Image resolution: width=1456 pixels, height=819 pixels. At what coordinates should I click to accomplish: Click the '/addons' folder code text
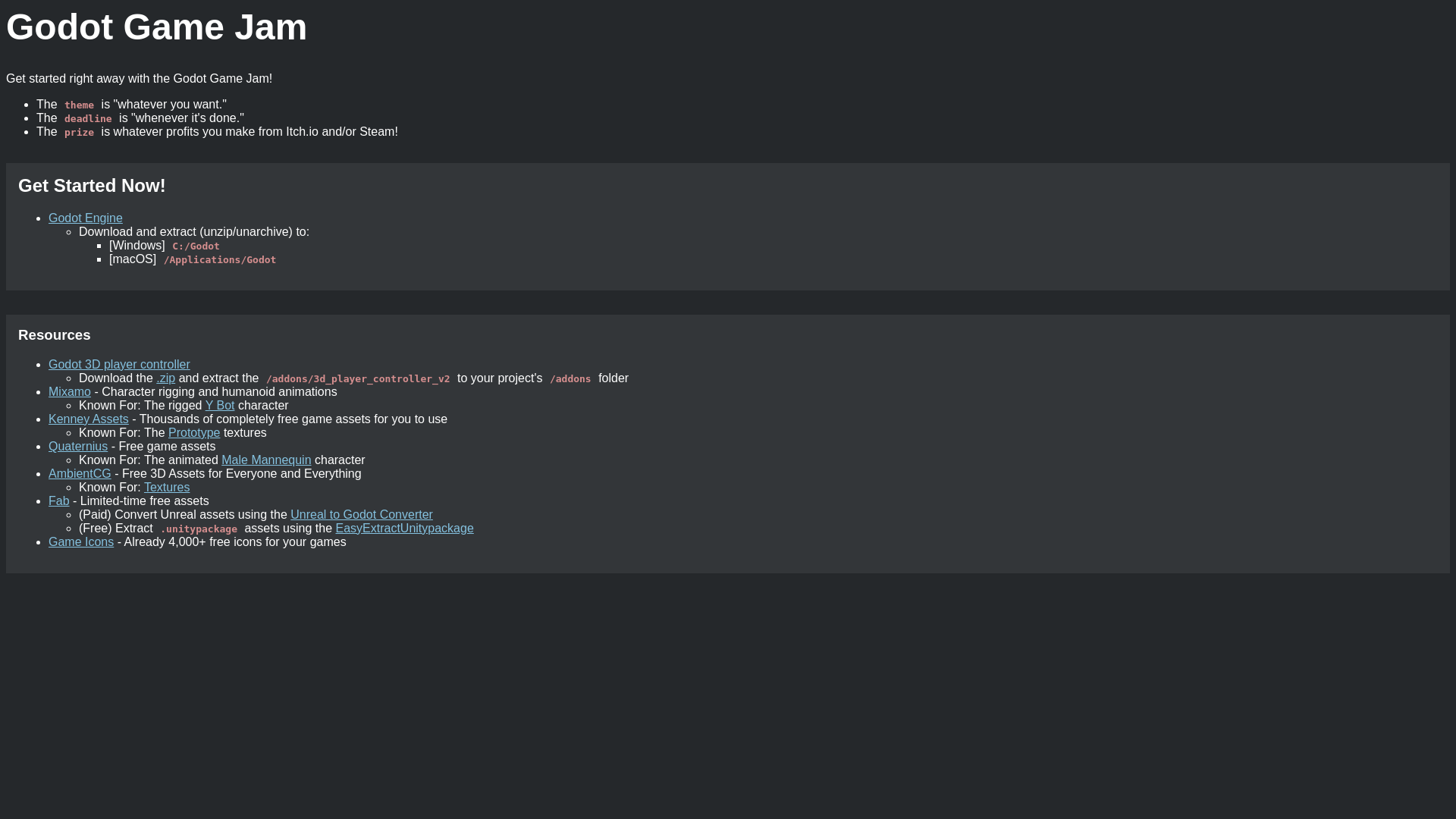point(570,379)
